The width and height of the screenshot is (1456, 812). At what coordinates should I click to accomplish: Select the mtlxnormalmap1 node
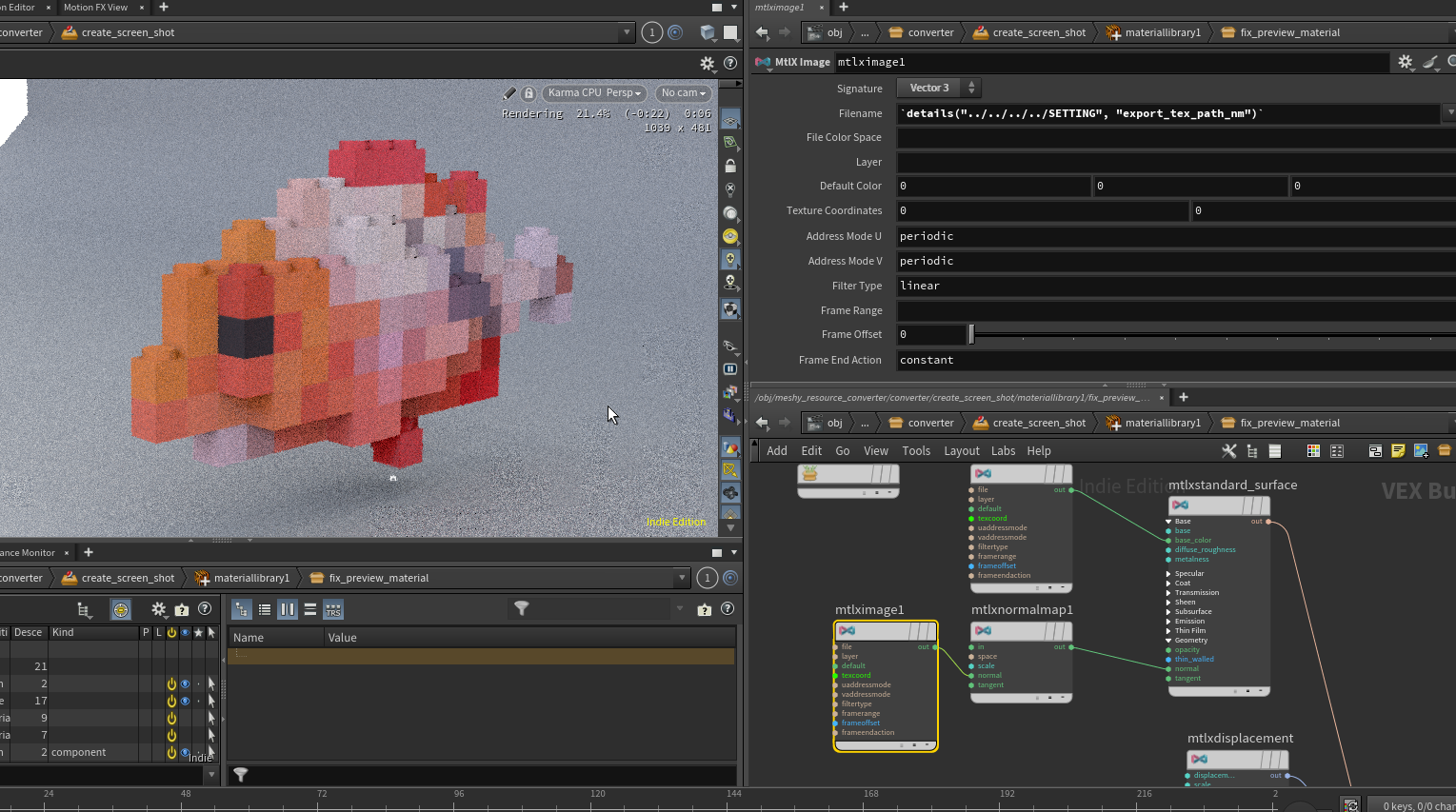click(x=1022, y=662)
